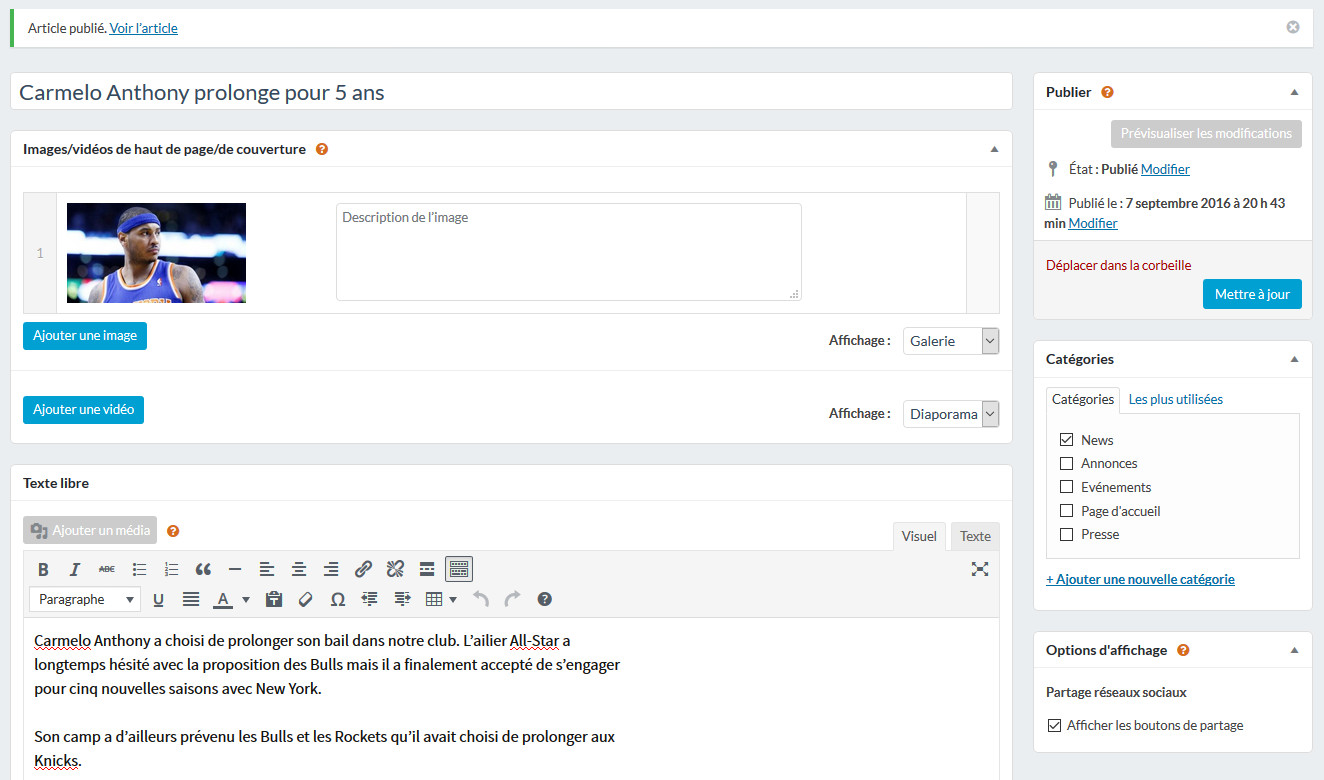Insert the Read More tag
Image resolution: width=1324 pixels, height=780 pixels.
(427, 569)
